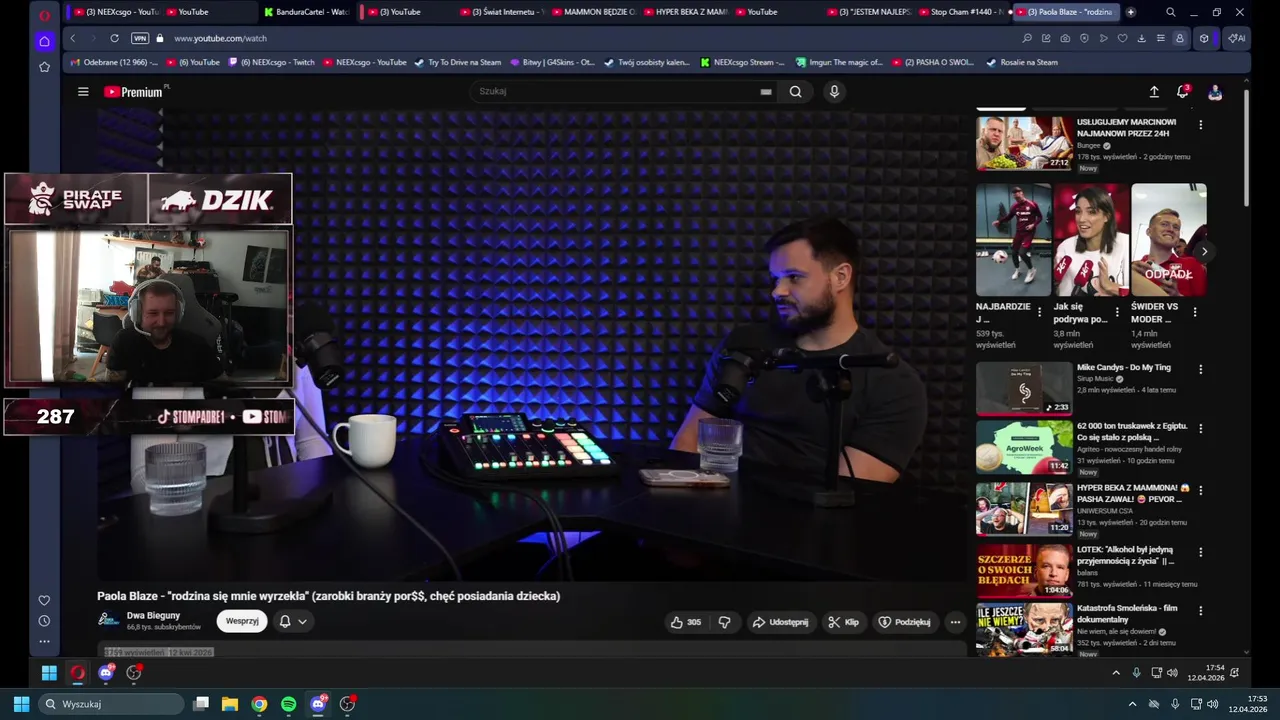Open Google Chrome from the Windows taskbar

[259, 704]
